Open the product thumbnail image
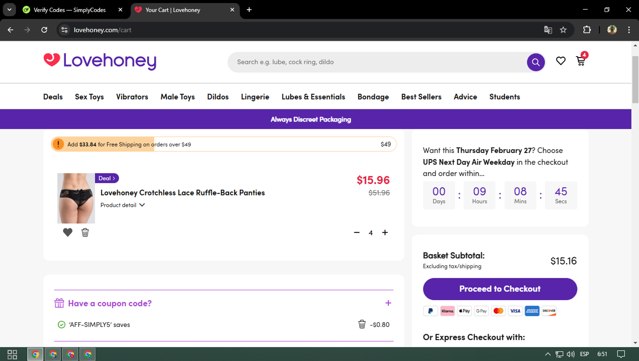 76,198
